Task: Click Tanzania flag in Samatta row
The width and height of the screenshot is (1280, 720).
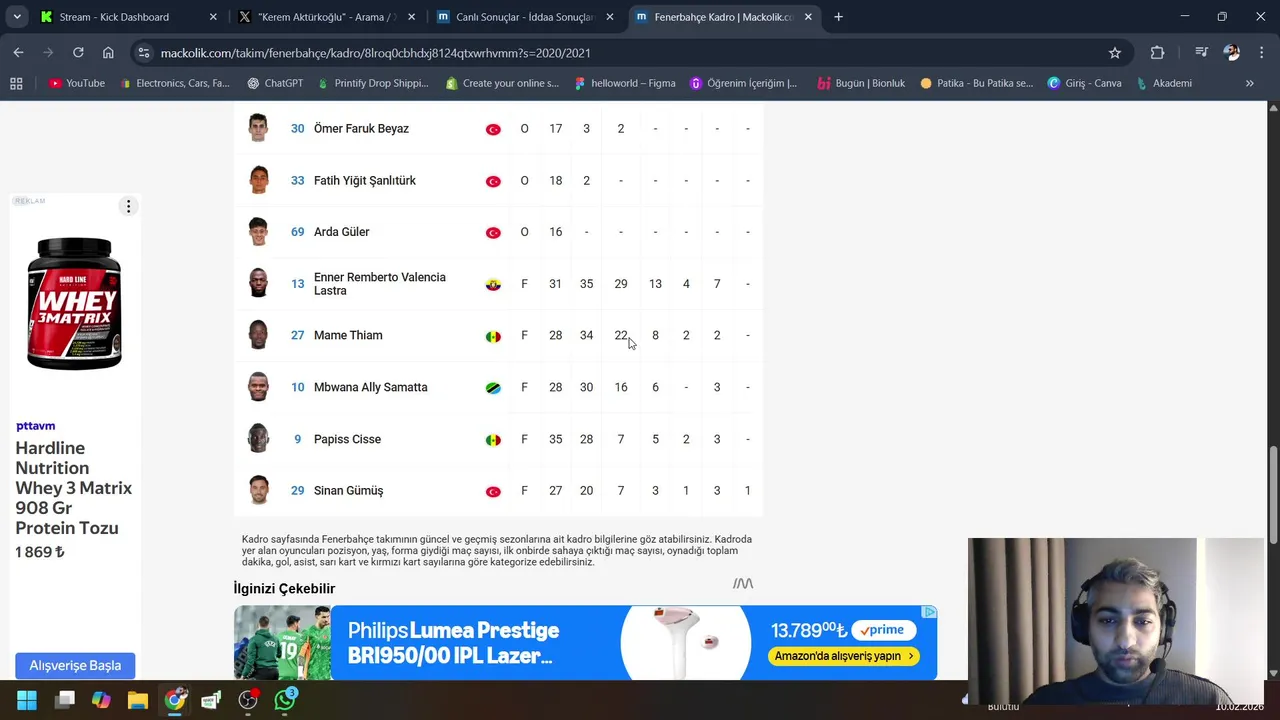Action: [x=493, y=388]
